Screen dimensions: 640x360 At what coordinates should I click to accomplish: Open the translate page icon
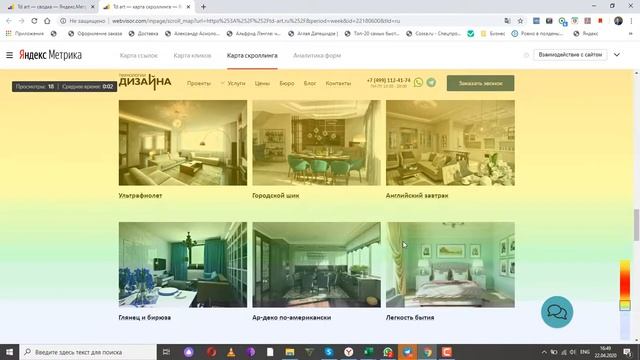(x=507, y=21)
